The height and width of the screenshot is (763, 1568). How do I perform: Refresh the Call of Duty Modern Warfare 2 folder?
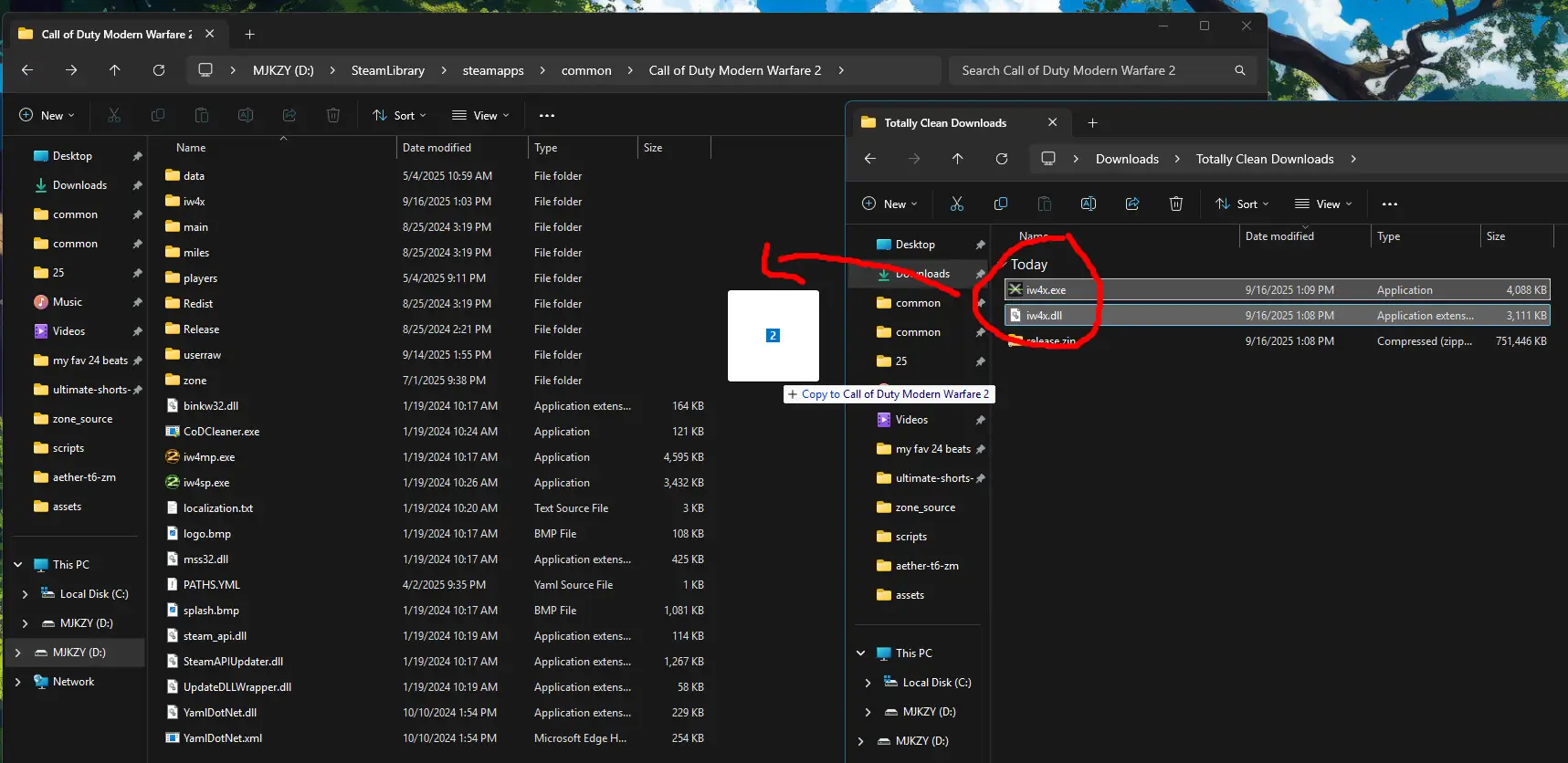pyautogui.click(x=159, y=70)
